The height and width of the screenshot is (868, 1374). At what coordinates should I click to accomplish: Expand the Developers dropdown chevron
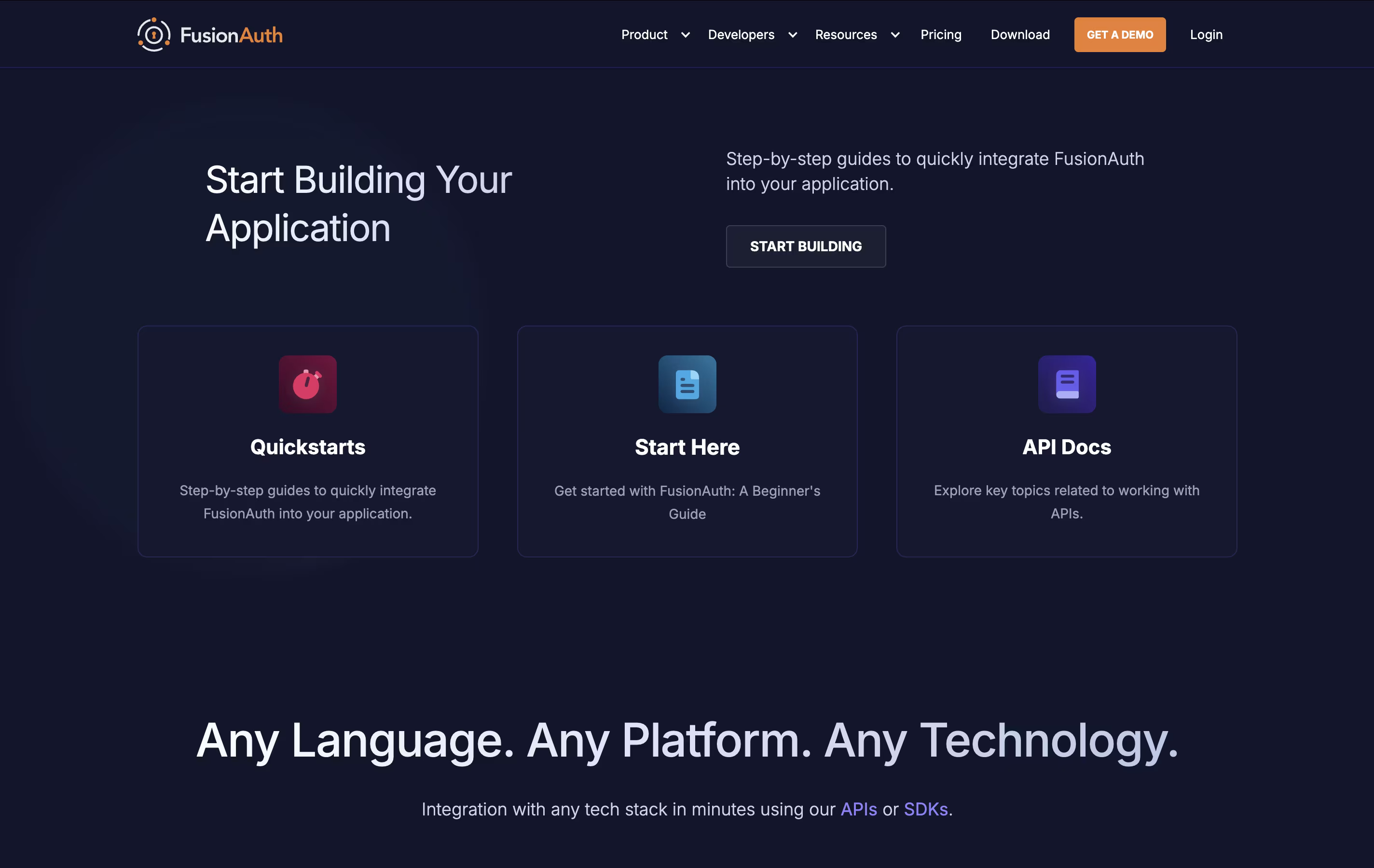793,35
